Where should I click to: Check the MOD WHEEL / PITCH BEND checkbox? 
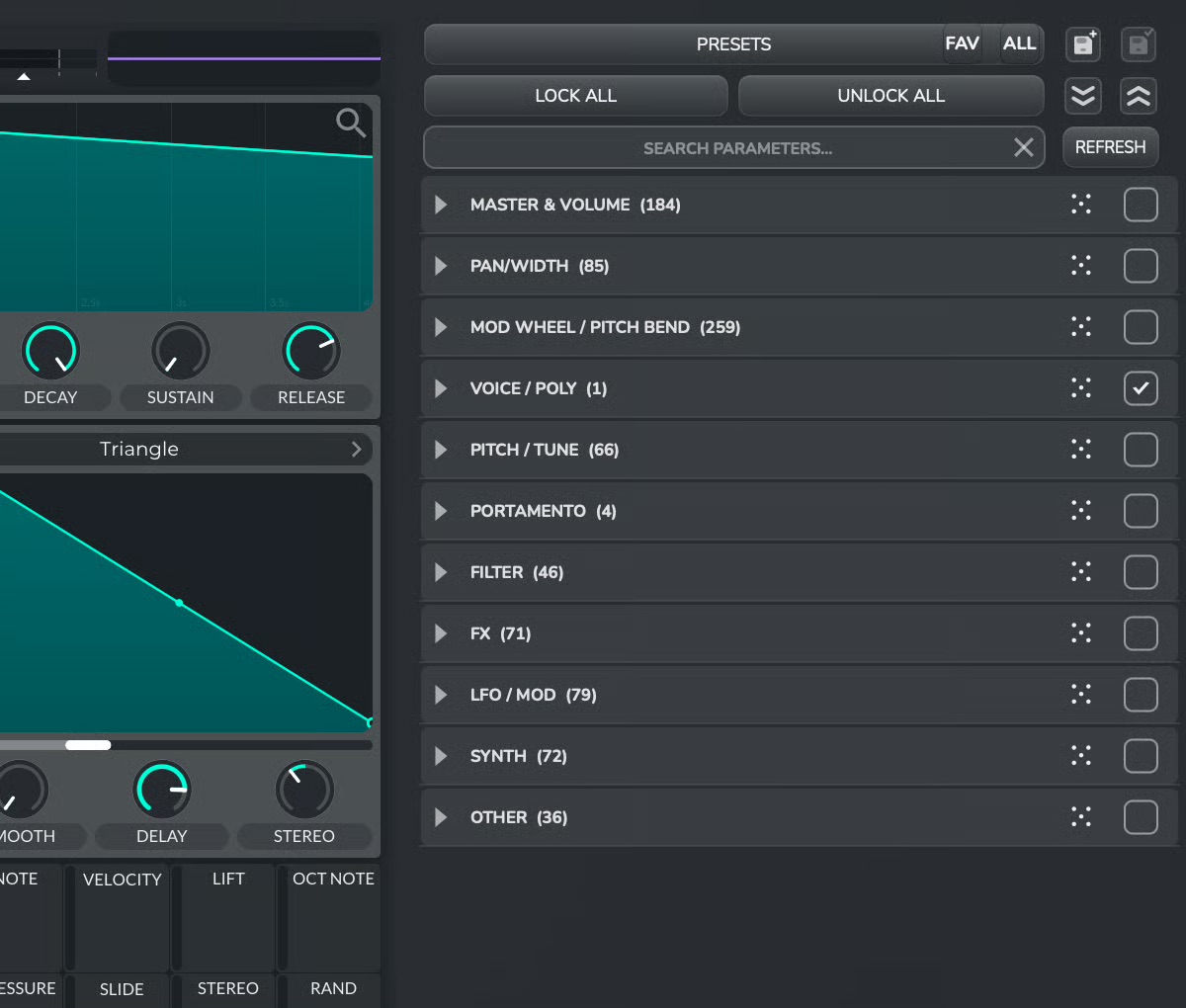1141,327
